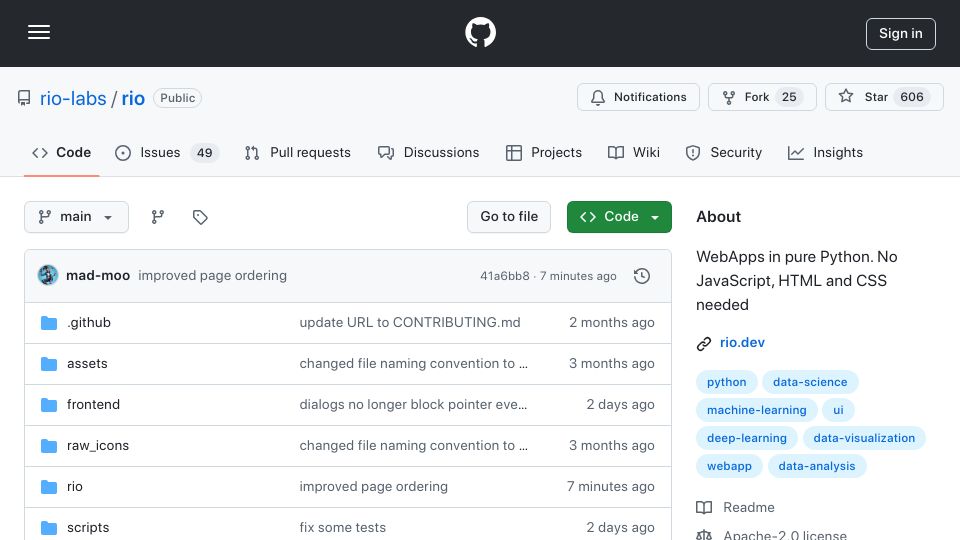Viewport: 960px width, 540px height.
Task: Open the Readme link in About
Action: [749, 508]
